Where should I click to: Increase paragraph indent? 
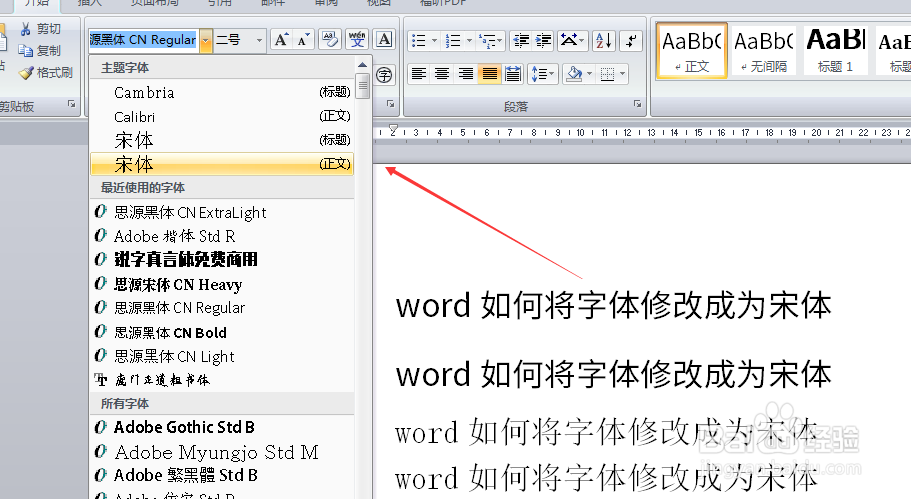543,41
